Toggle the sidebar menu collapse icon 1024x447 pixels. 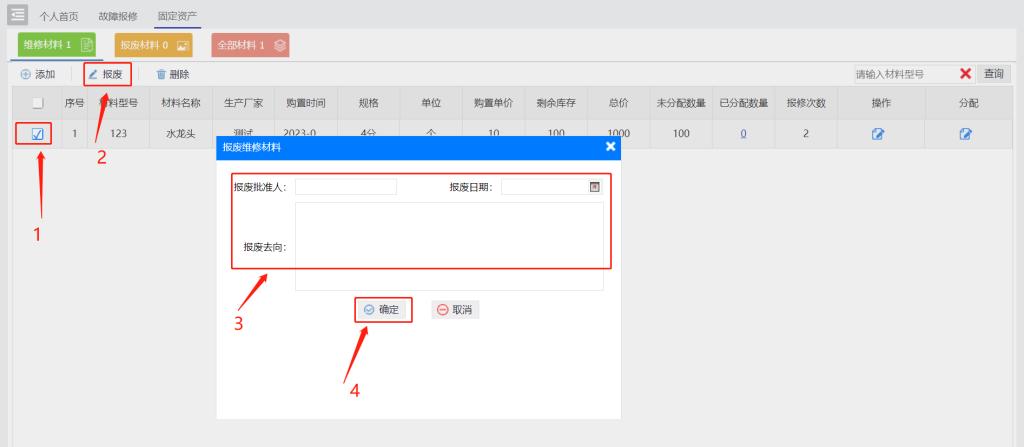click(17, 15)
